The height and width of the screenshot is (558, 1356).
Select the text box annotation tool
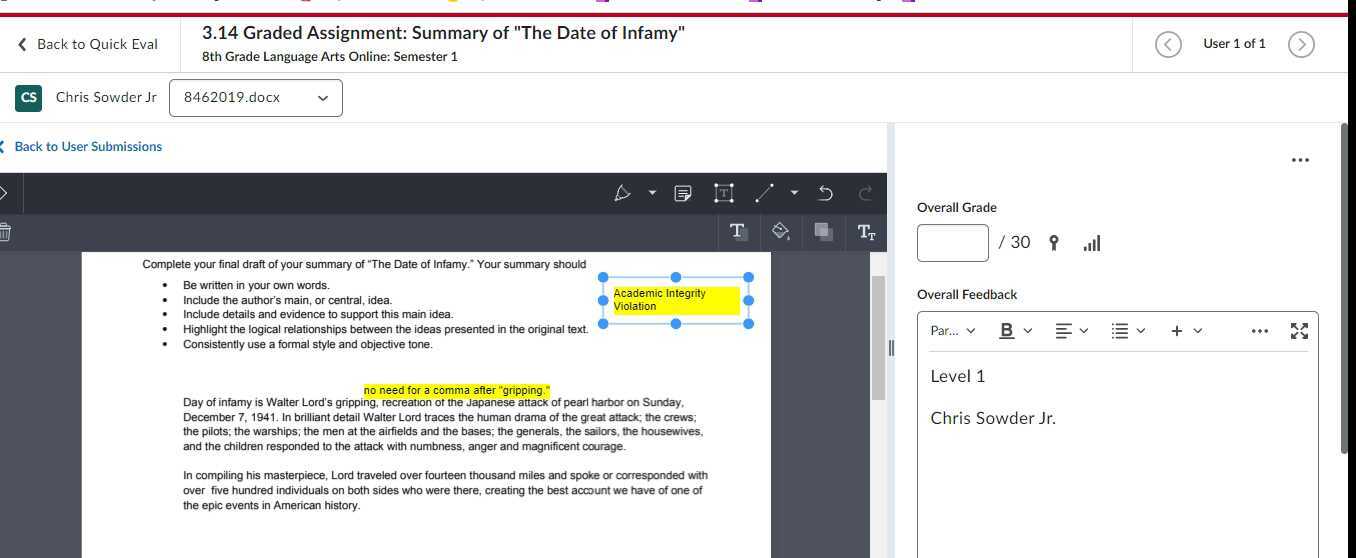click(x=724, y=193)
